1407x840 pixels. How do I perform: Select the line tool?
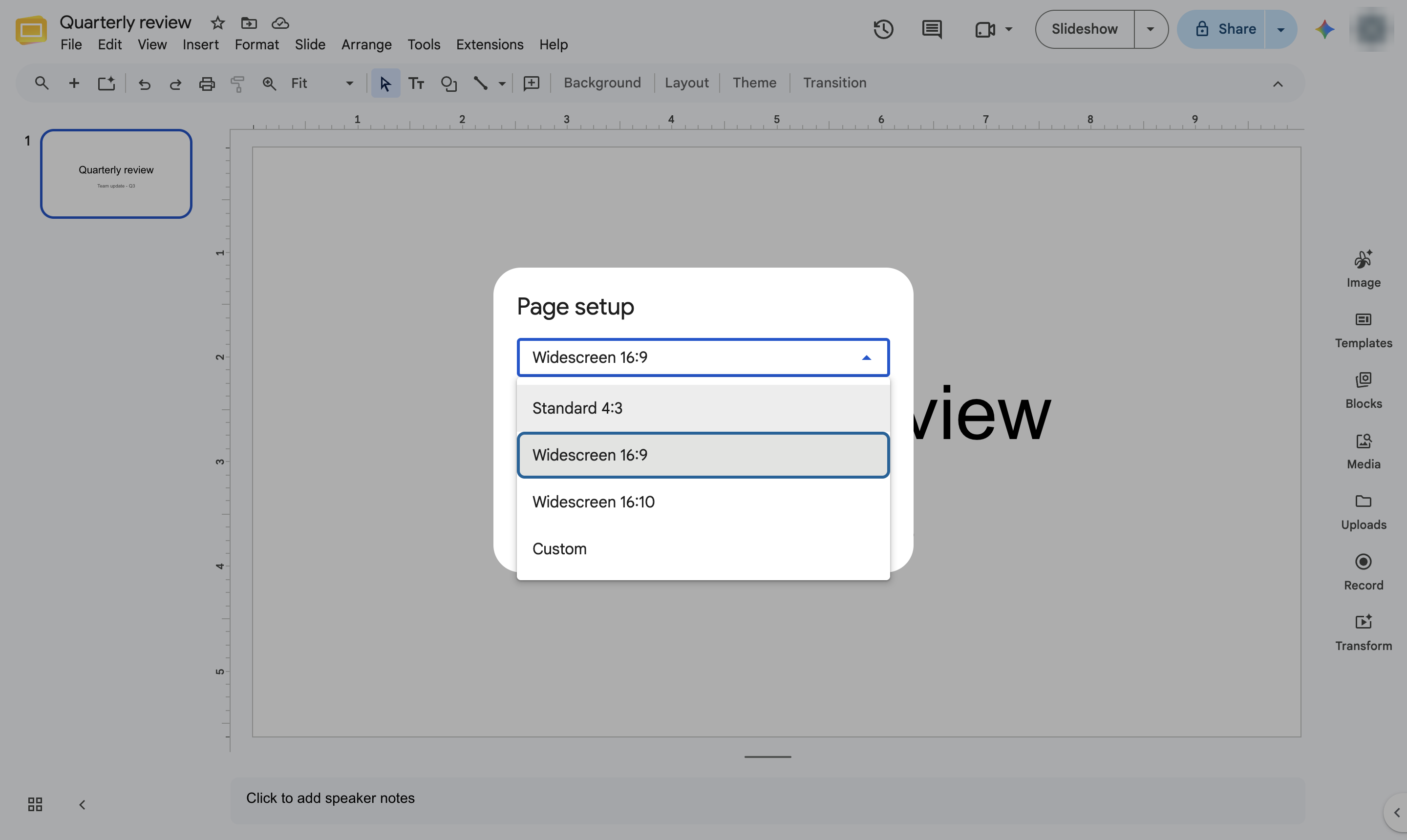(480, 83)
